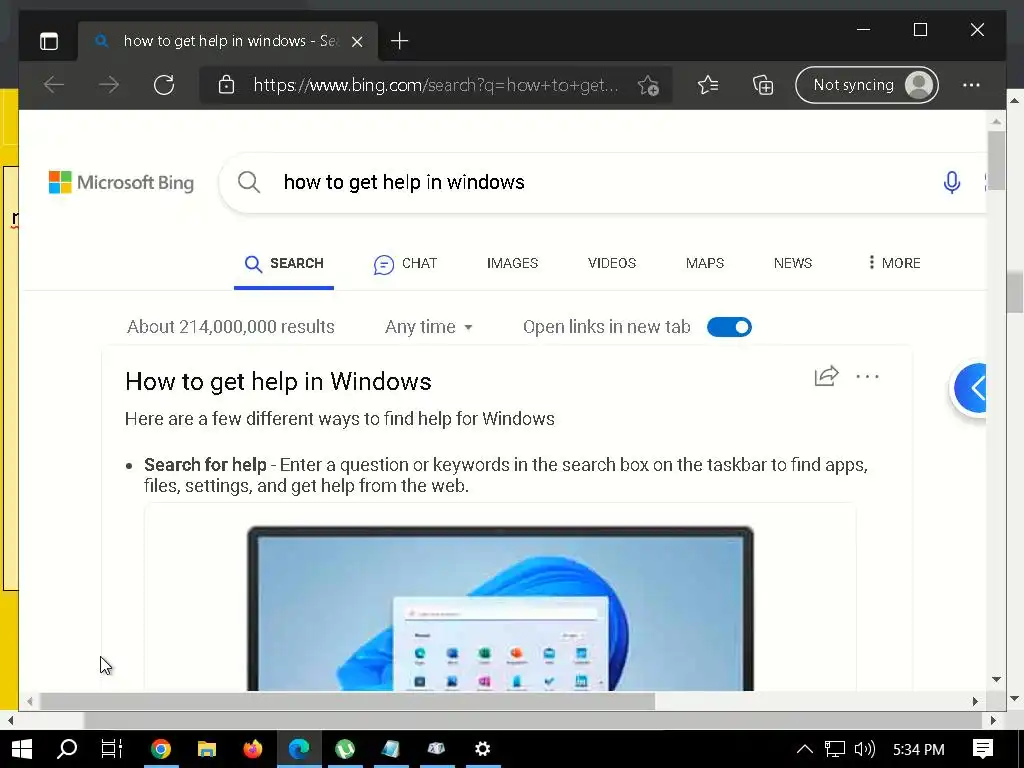The width and height of the screenshot is (1024, 768).
Task: Go back with the back arrow
Action: tap(54, 85)
